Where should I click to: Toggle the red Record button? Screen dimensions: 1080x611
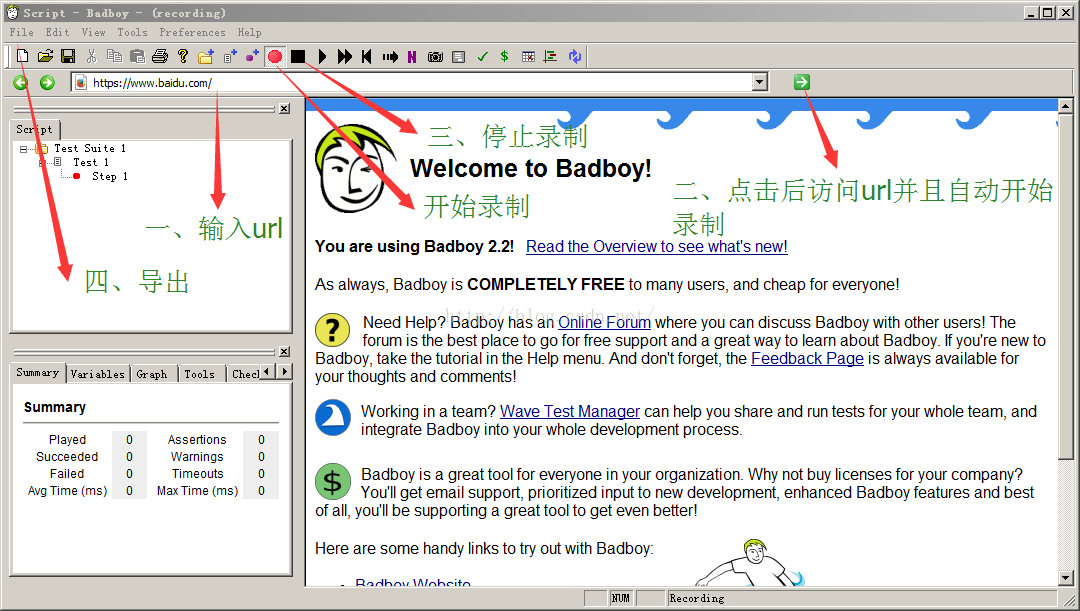[x=275, y=56]
